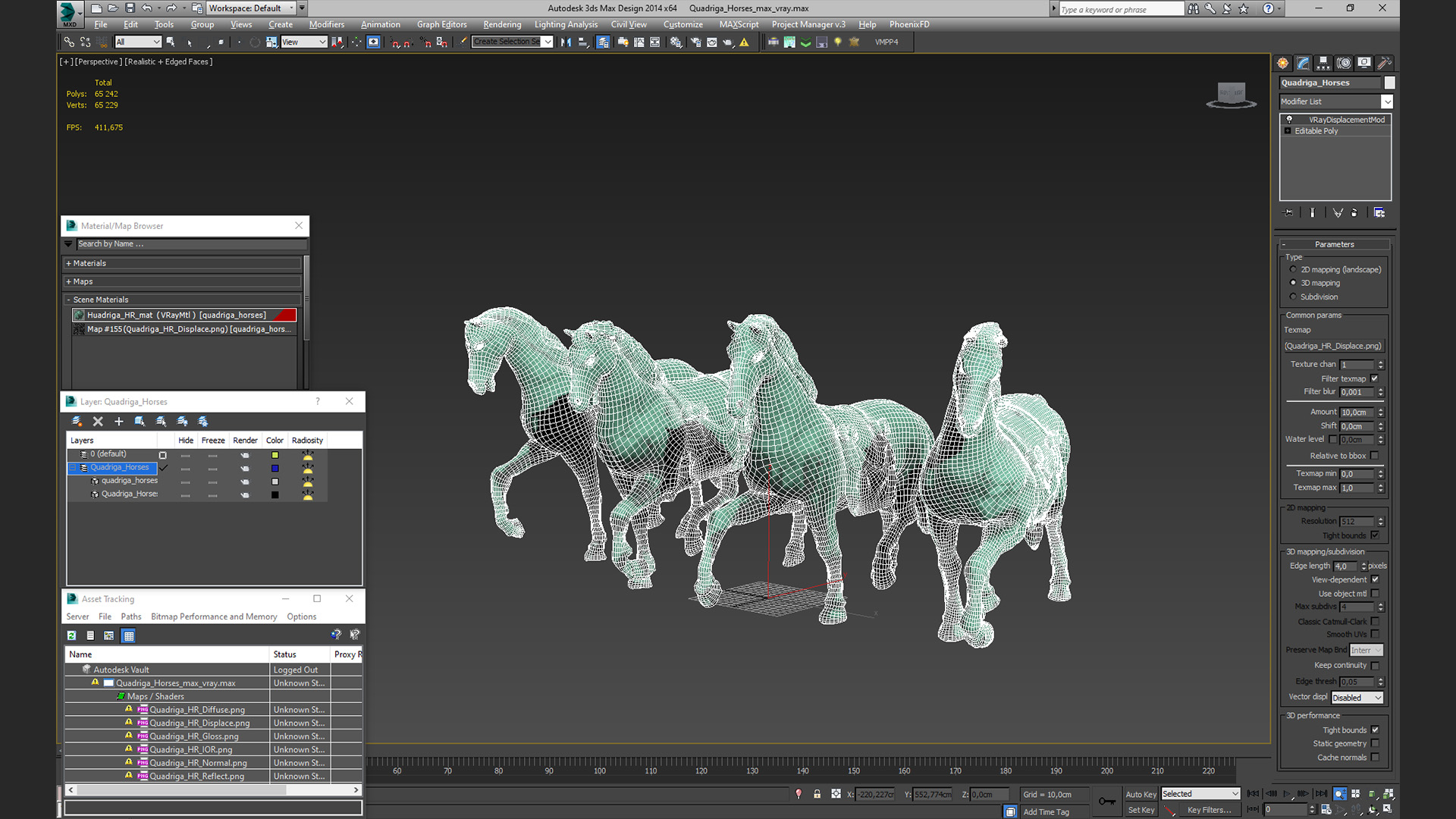This screenshot has height=819, width=1456.
Task: Open the Graph Editors menu
Action: [441, 24]
